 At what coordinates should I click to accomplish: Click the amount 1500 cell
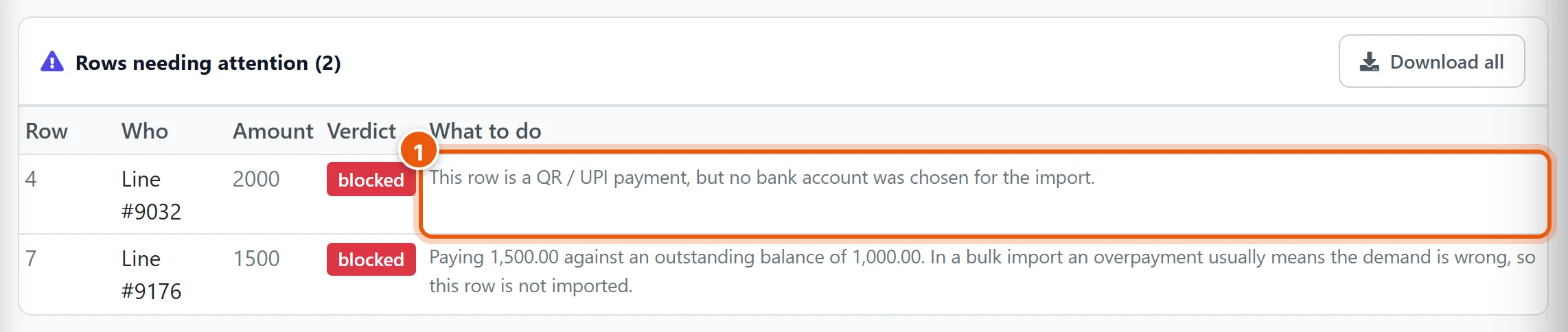(x=256, y=259)
